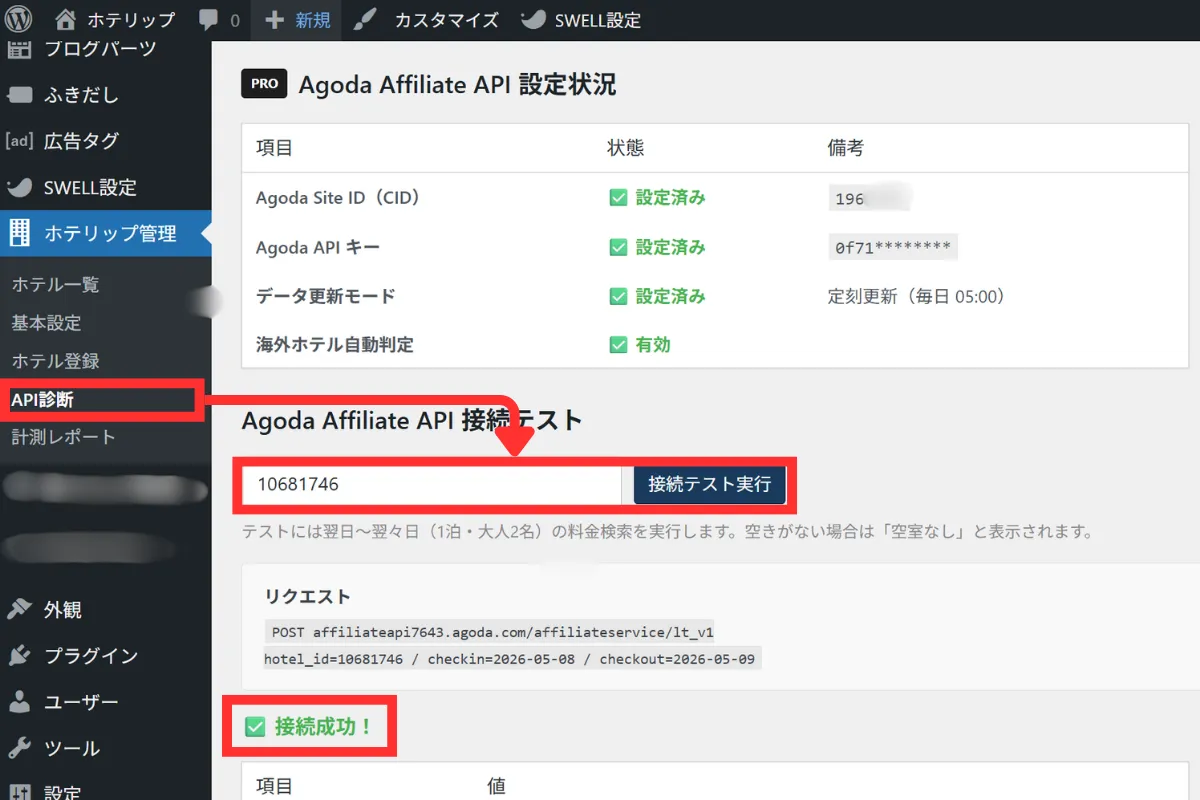
Task: Open the comments bubble icon
Action: pos(209,20)
